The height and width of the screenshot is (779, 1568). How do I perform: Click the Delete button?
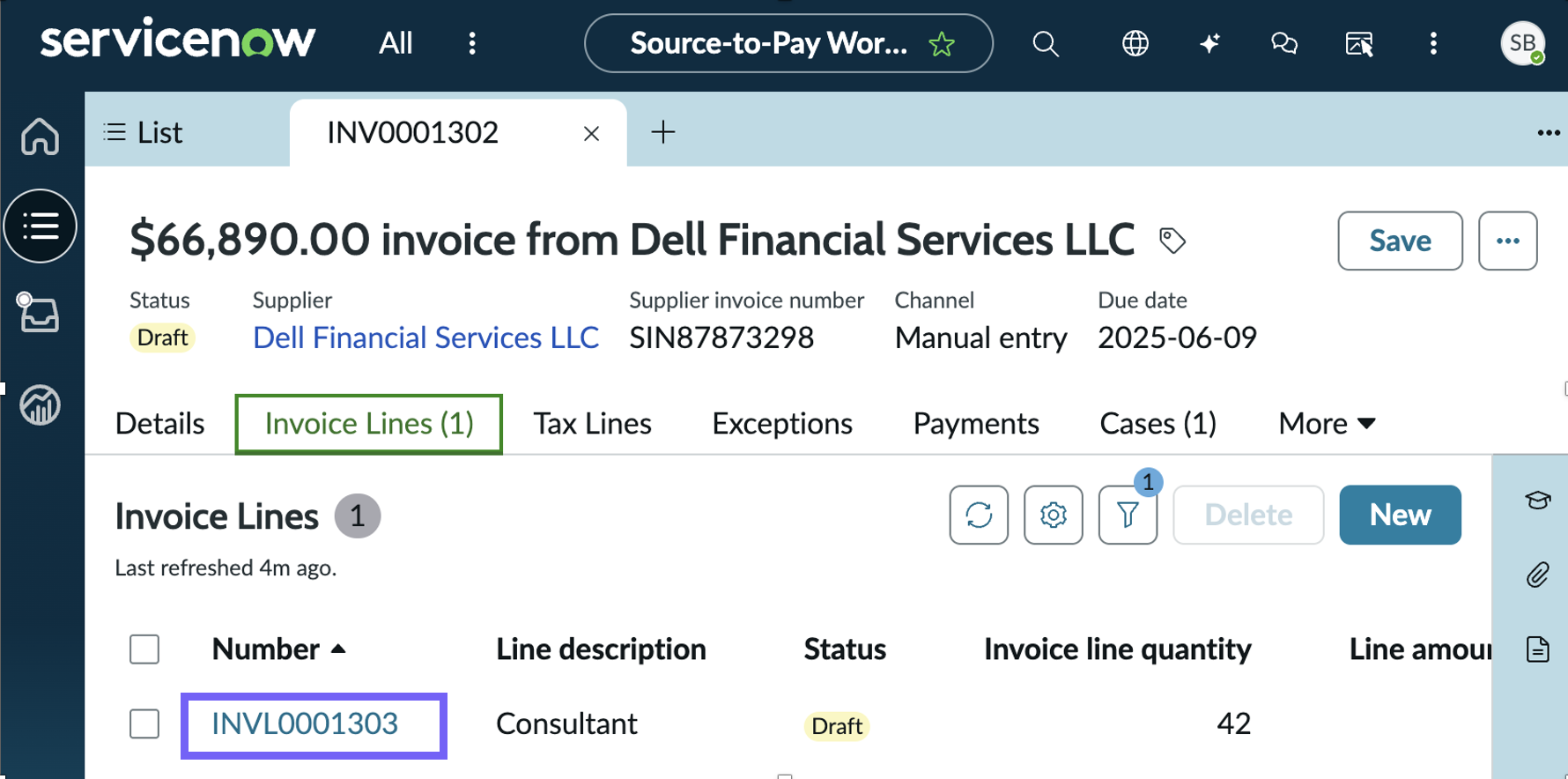point(1248,515)
